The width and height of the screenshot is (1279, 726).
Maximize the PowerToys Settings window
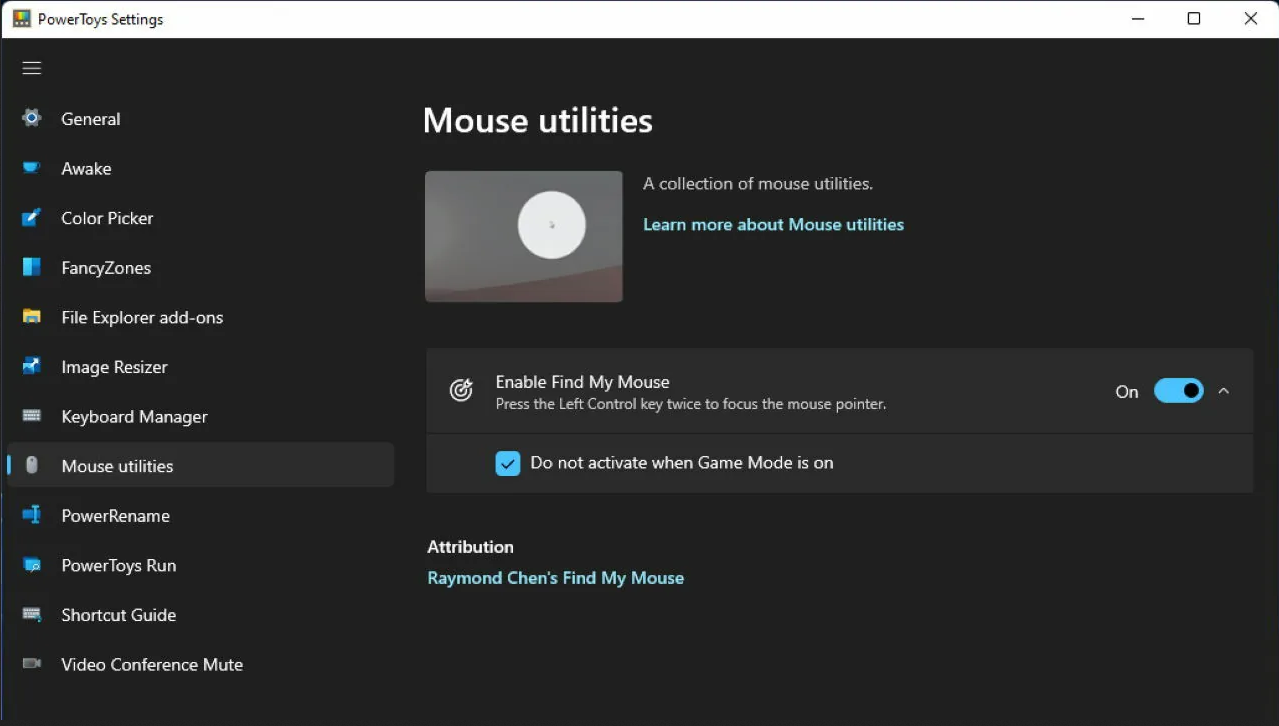[1194, 19]
